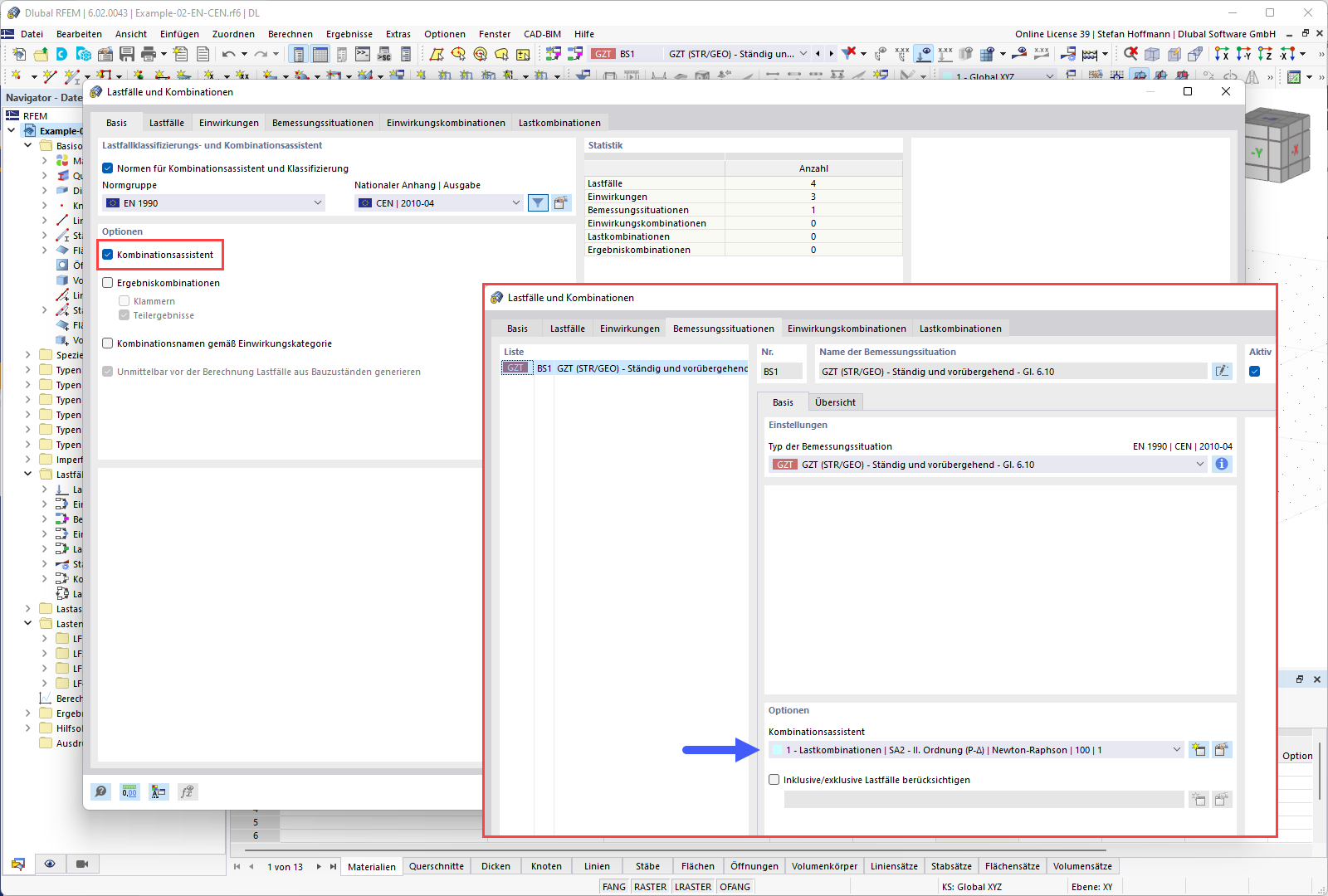1328x896 pixels.
Task: Click the redo arrow in the toolbar
Action: point(261,54)
